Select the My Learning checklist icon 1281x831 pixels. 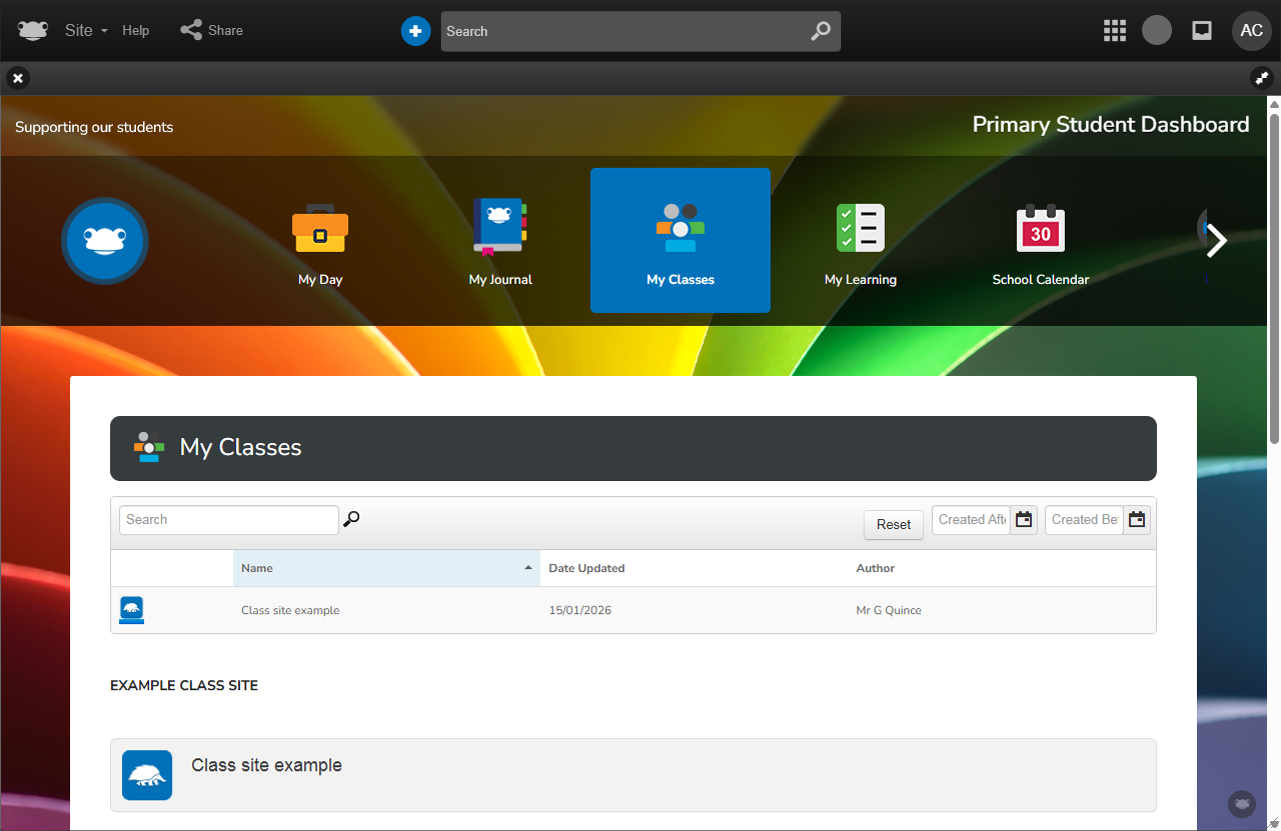[860, 228]
